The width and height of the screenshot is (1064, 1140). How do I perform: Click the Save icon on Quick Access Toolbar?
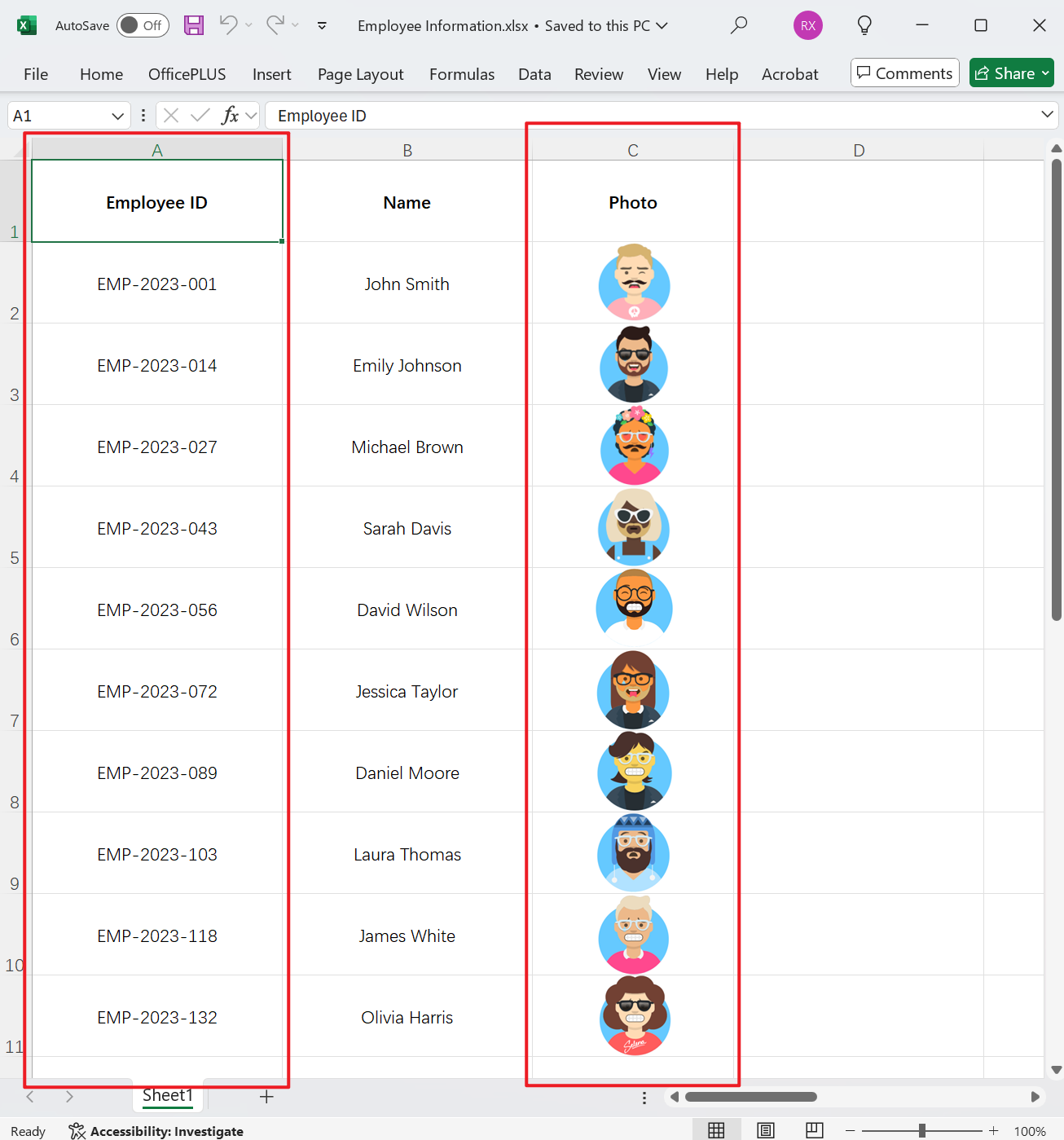tap(193, 25)
